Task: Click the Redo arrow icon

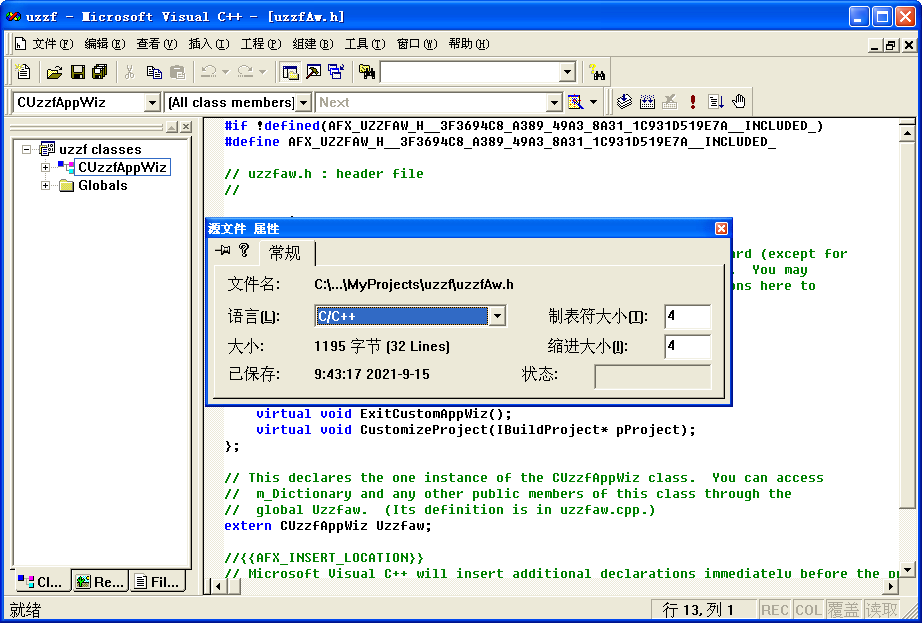Action: pos(245,72)
